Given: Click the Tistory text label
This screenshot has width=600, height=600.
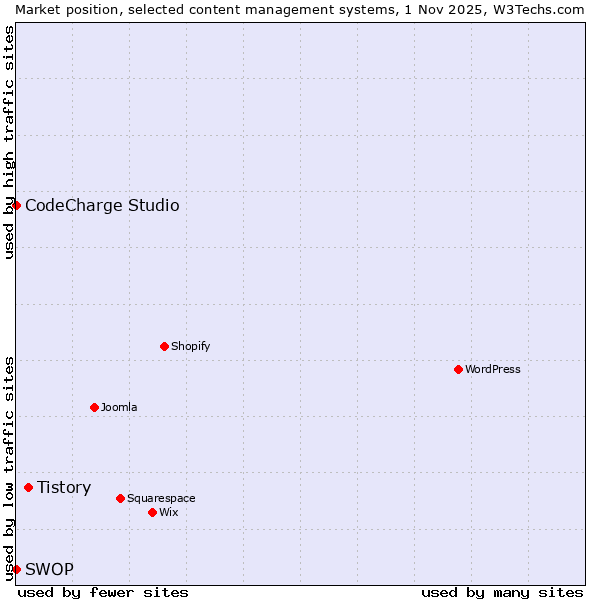Looking at the screenshot, I should pos(64,488).
